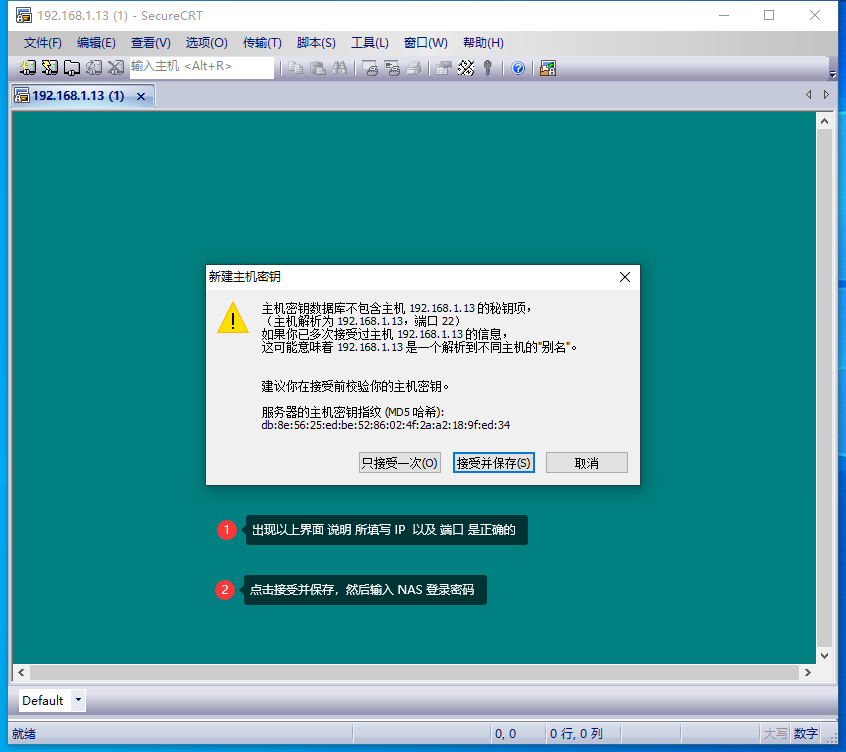This screenshot has height=752, width=846.
Task: Click the Connect toolbar icon
Action: [x=28, y=67]
